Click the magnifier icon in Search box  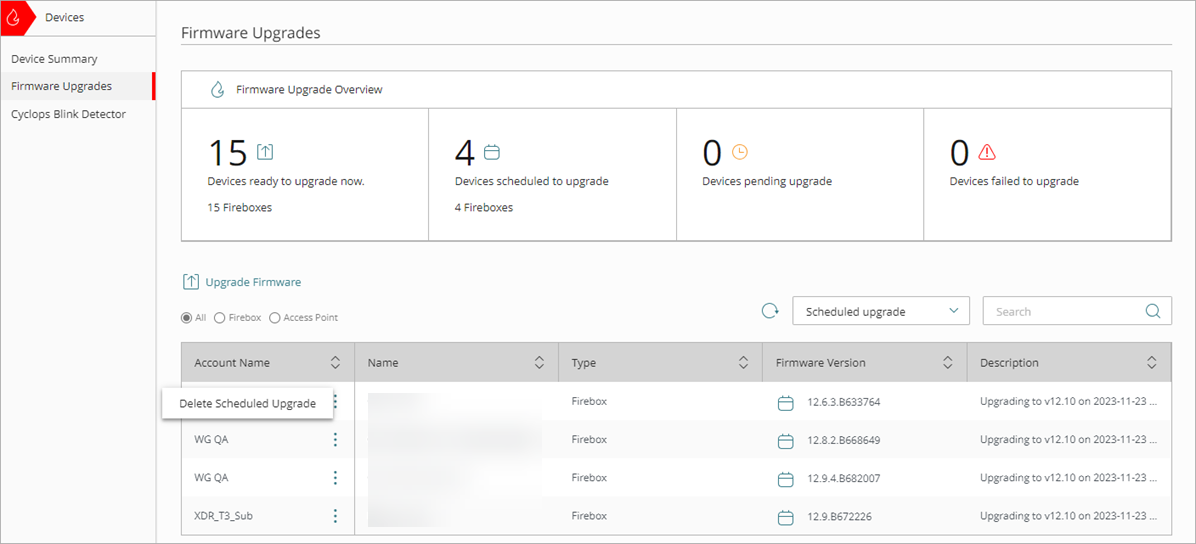point(1153,311)
